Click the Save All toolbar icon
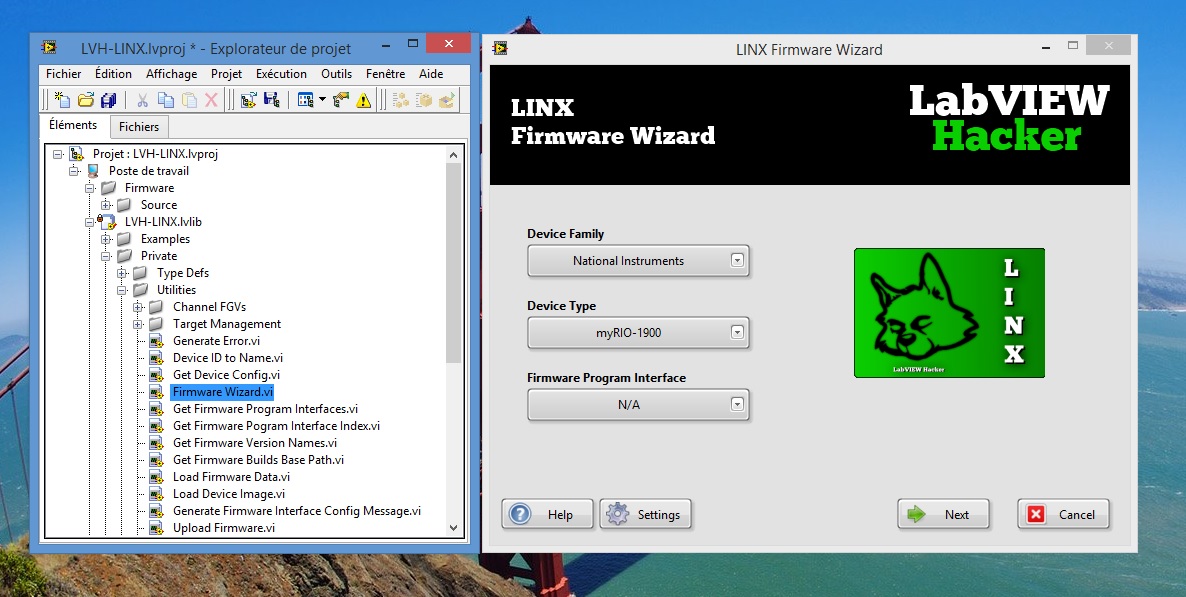 click(x=109, y=99)
